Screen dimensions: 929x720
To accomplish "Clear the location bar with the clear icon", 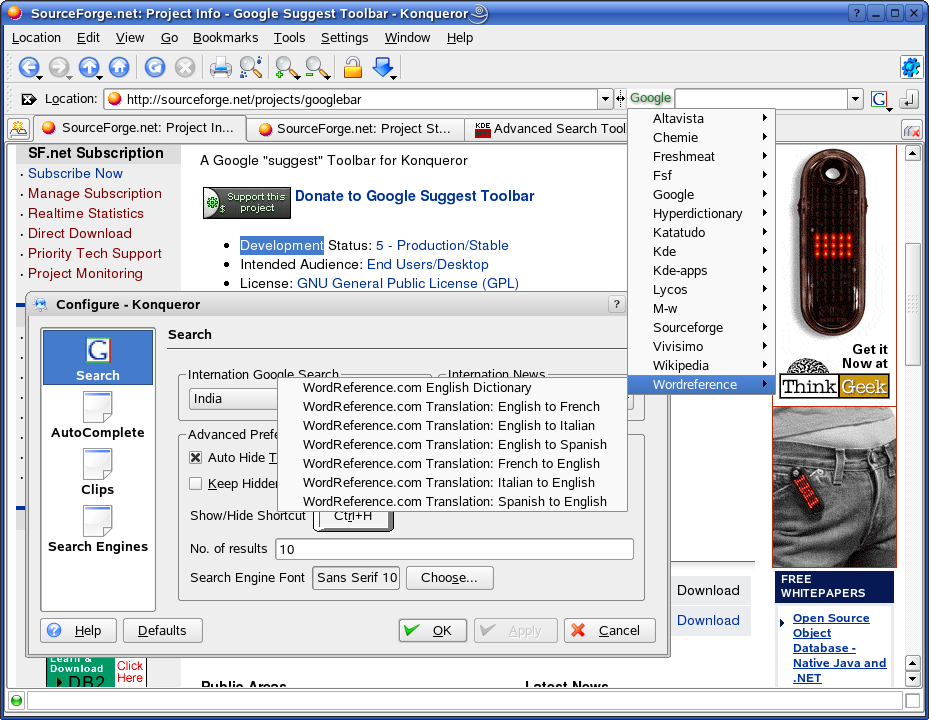I will [28, 99].
